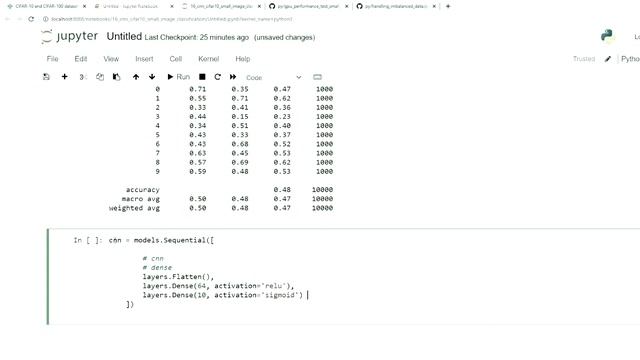
Task: Open the Edit menu
Action: [81, 59]
